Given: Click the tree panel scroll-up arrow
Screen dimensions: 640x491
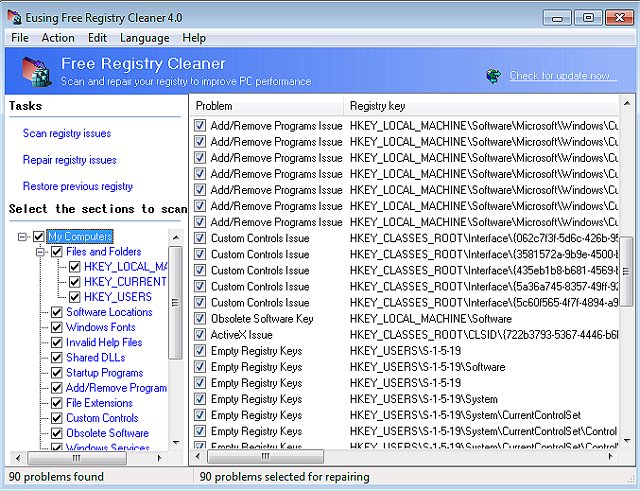Looking at the screenshot, I should (175, 237).
